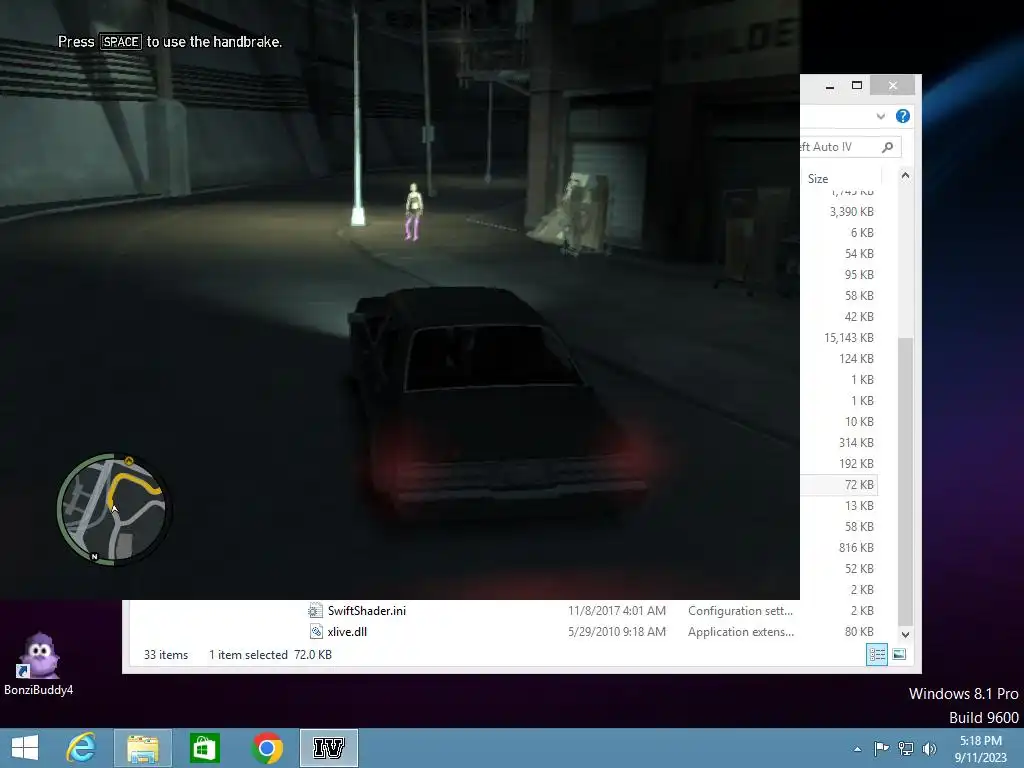Click the Explorer scrollbar up arrow
1024x768 pixels.
click(905, 176)
